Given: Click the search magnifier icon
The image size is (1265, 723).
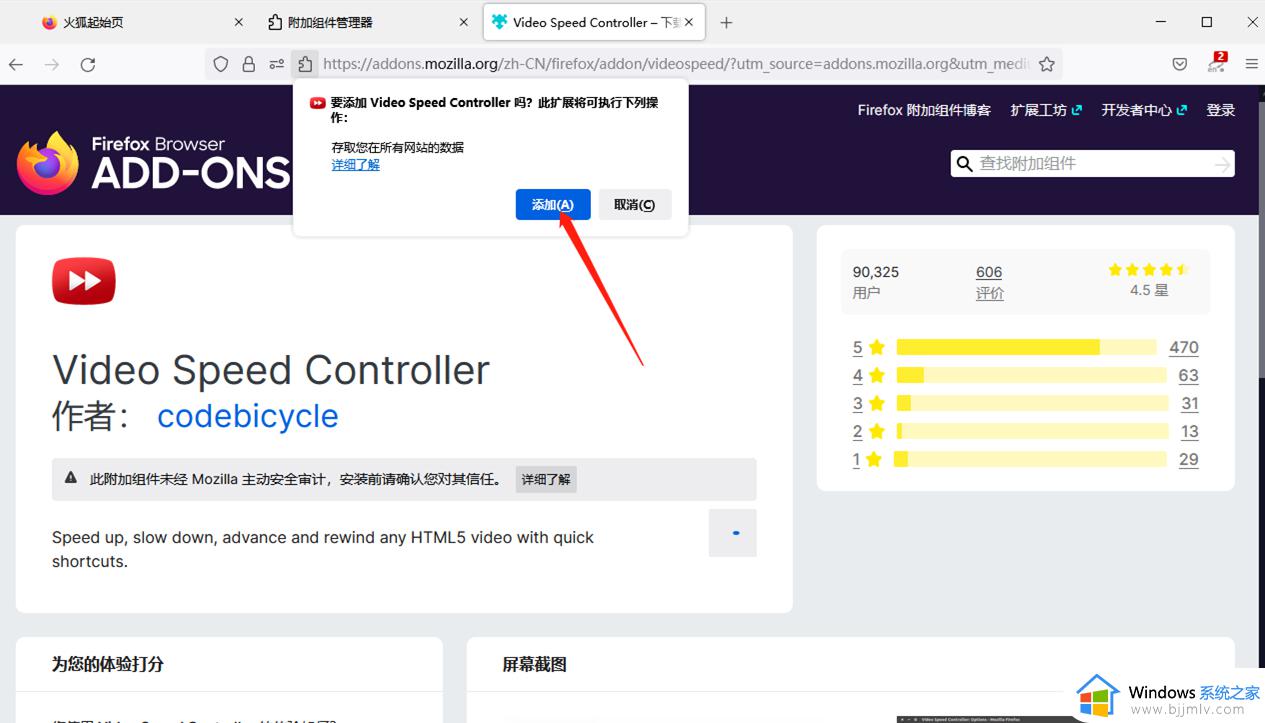Looking at the screenshot, I should coord(964,164).
